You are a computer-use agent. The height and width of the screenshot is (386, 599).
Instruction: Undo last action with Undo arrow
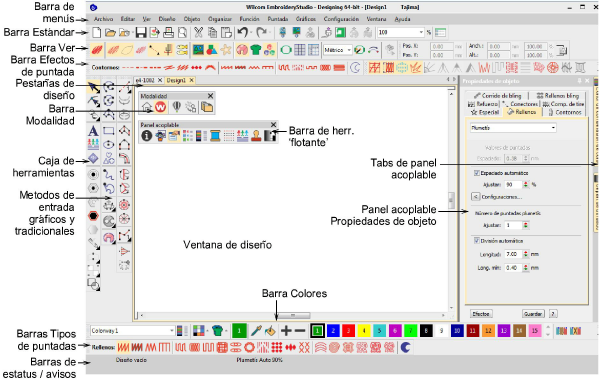(243, 32)
